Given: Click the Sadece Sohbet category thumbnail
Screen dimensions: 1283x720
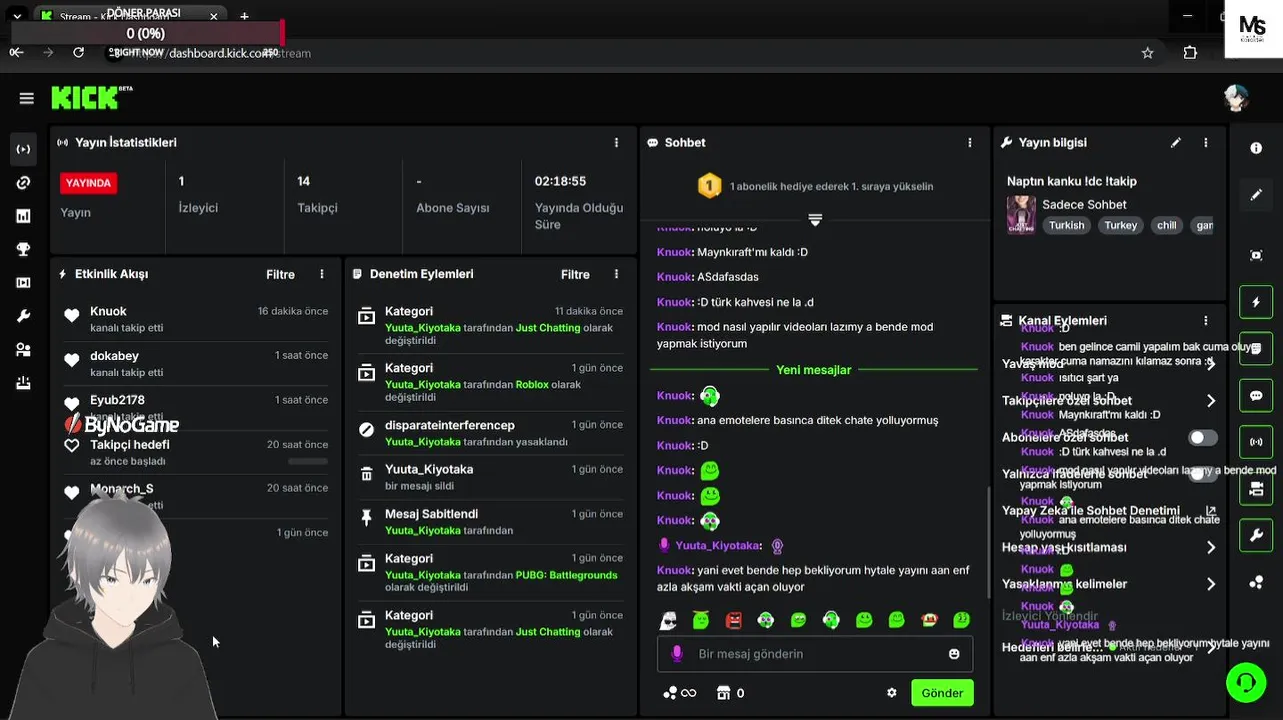Looking at the screenshot, I should click(1021, 214).
